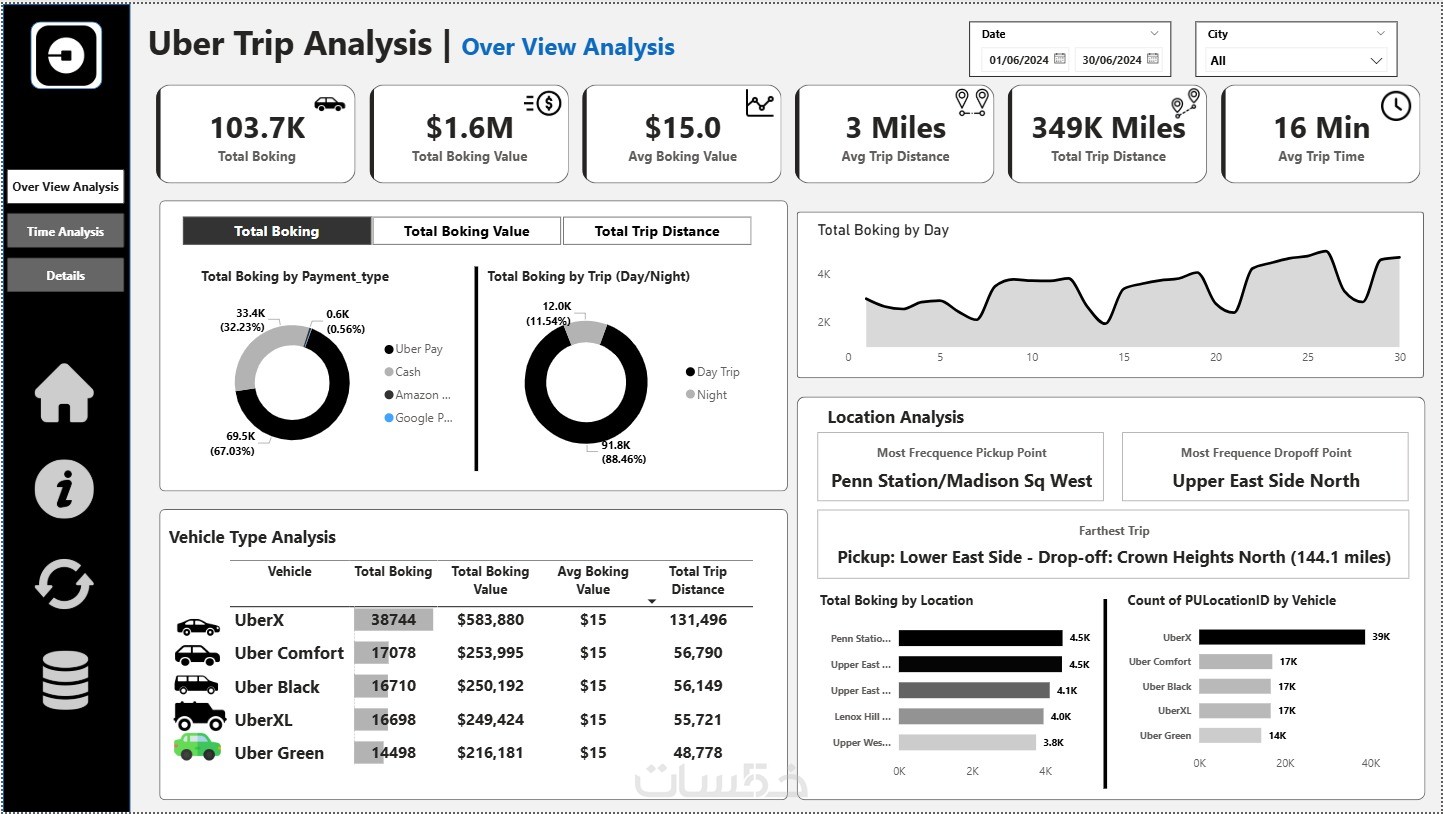The image size is (1443, 814).
Task: Click the UberX row name in the table
Action: pyautogui.click(x=259, y=620)
